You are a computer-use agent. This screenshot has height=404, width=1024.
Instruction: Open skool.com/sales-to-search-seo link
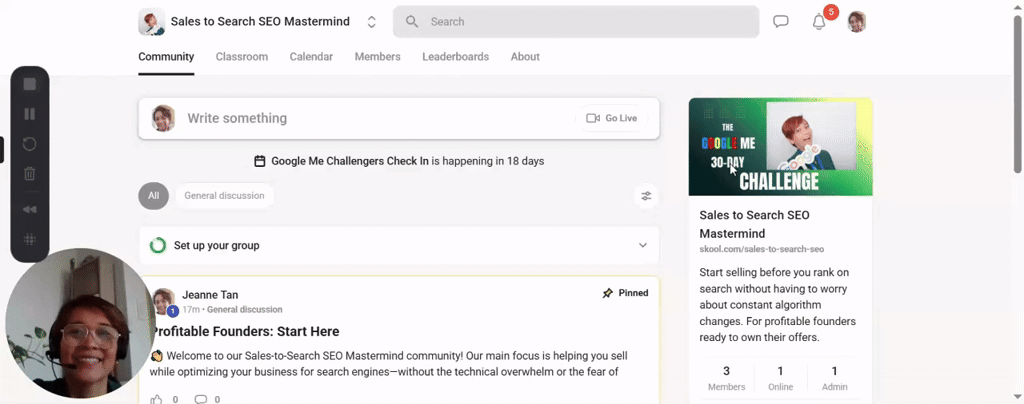click(x=761, y=249)
